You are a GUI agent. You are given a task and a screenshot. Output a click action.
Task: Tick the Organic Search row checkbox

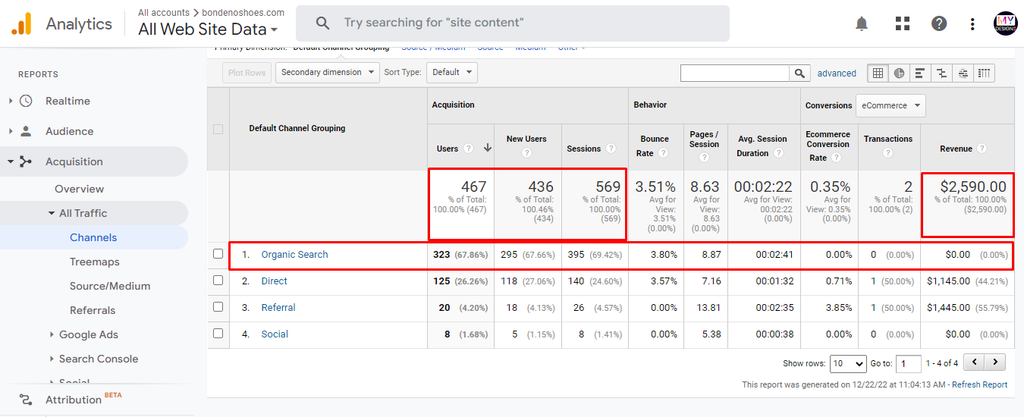pos(218,255)
